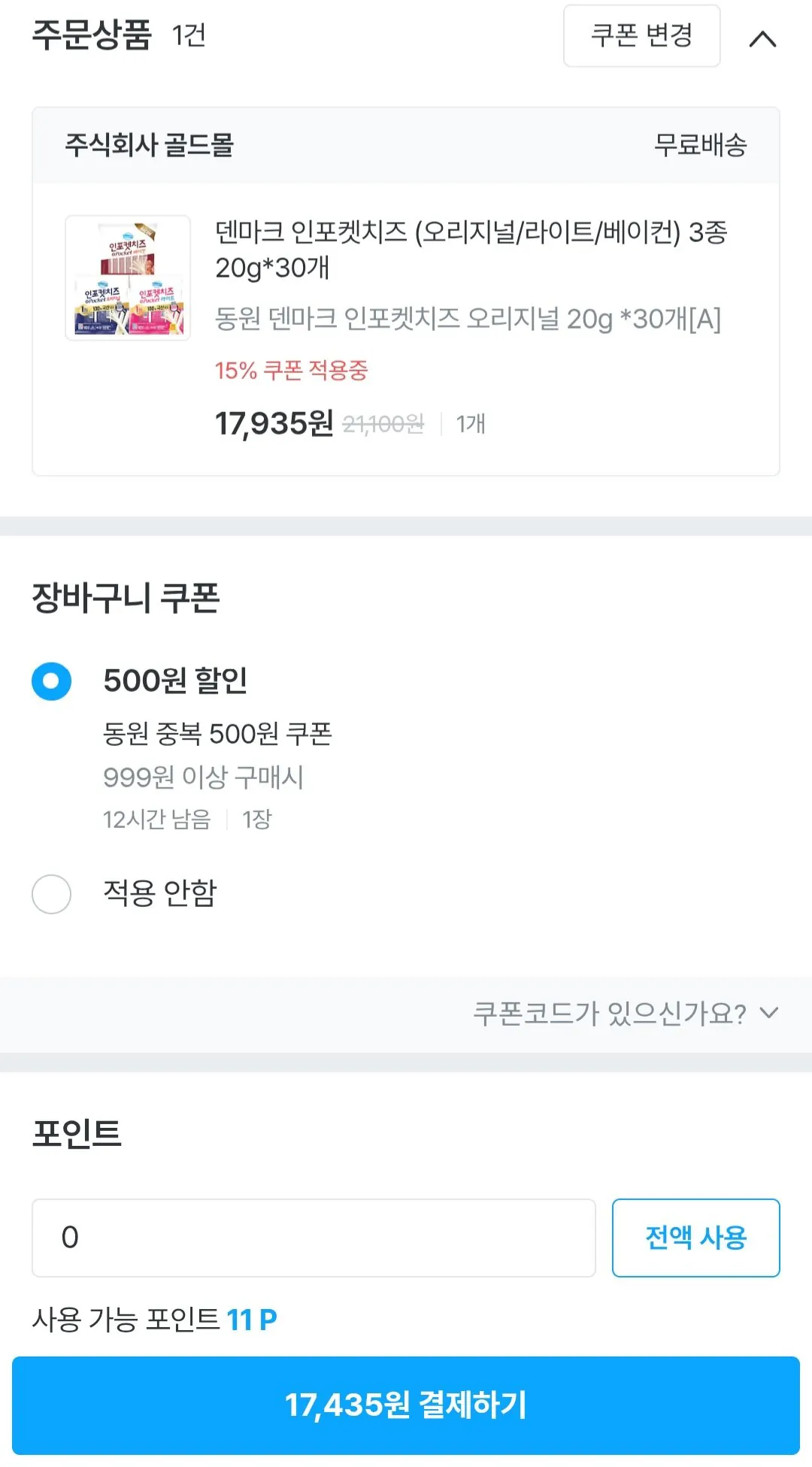Open the 주식회사 골드몰 seller name
This screenshot has width=812, height=1467.
(x=150, y=145)
